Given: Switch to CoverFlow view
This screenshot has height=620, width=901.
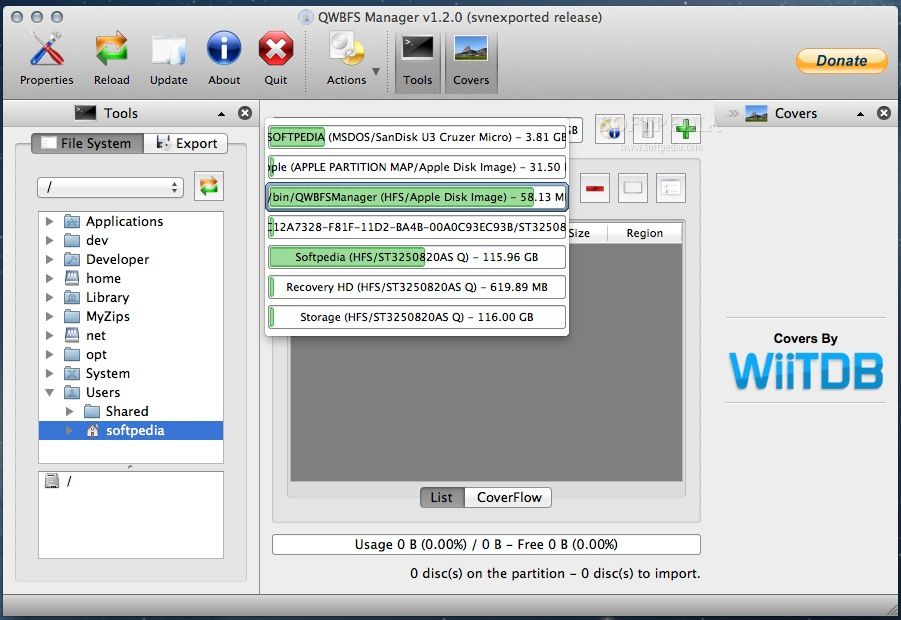Looking at the screenshot, I should [x=509, y=497].
